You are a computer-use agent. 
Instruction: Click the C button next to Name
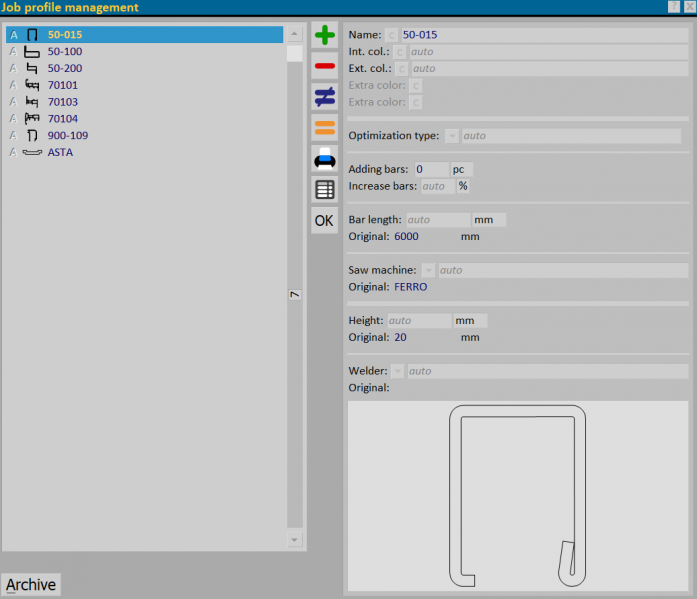[392, 35]
